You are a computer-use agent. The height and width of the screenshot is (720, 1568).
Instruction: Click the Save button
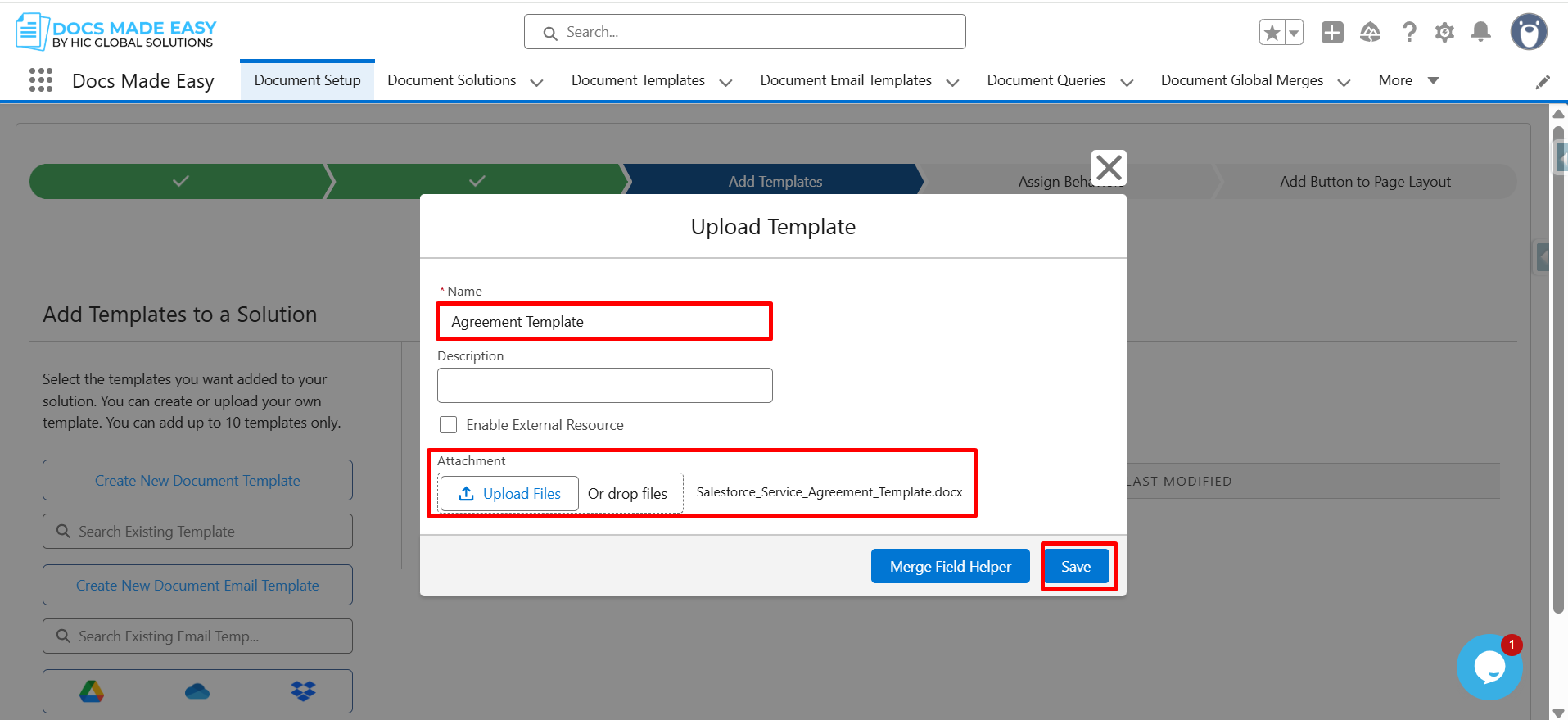(1076, 567)
